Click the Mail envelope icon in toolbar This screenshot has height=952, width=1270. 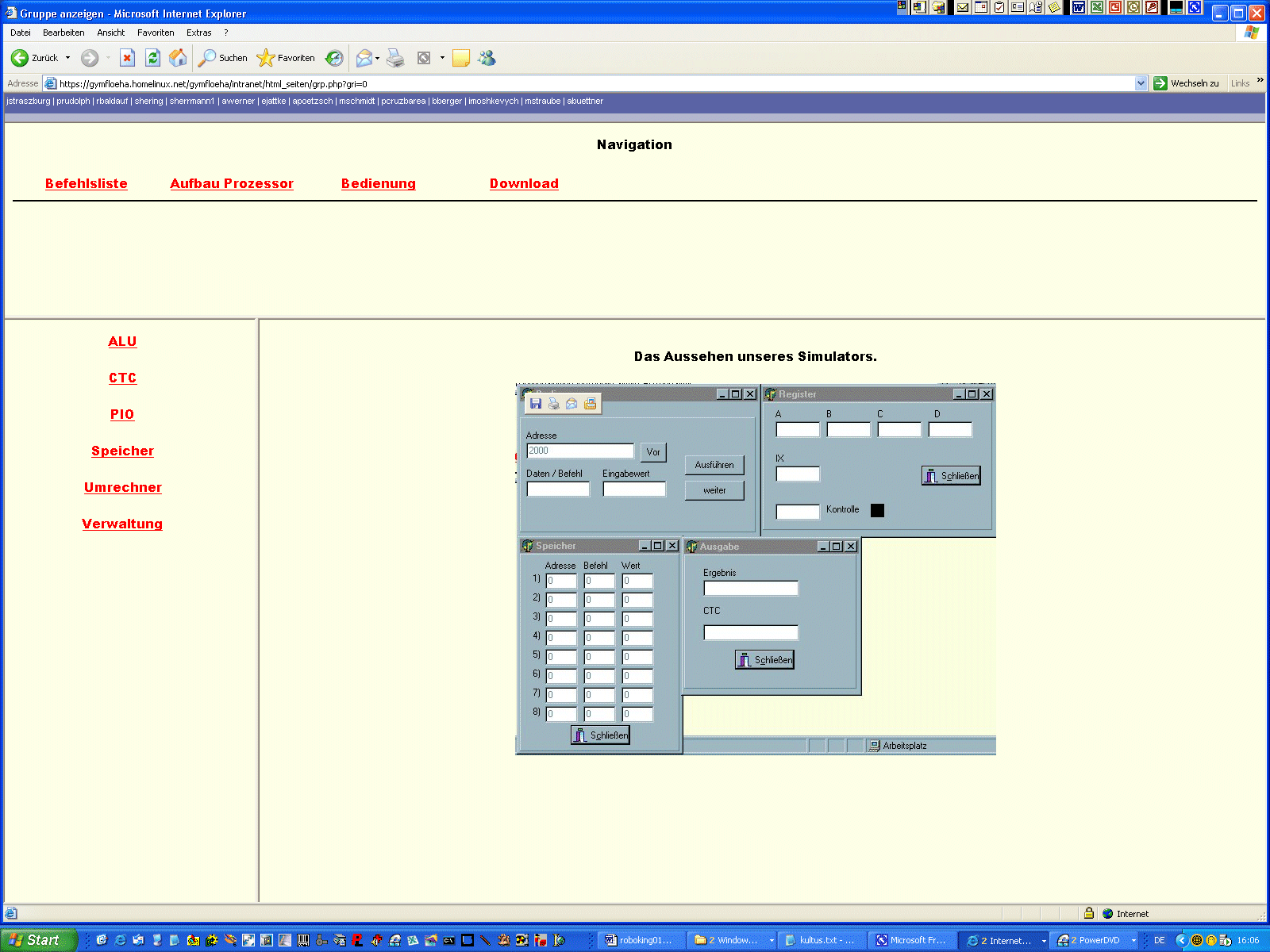click(x=364, y=58)
